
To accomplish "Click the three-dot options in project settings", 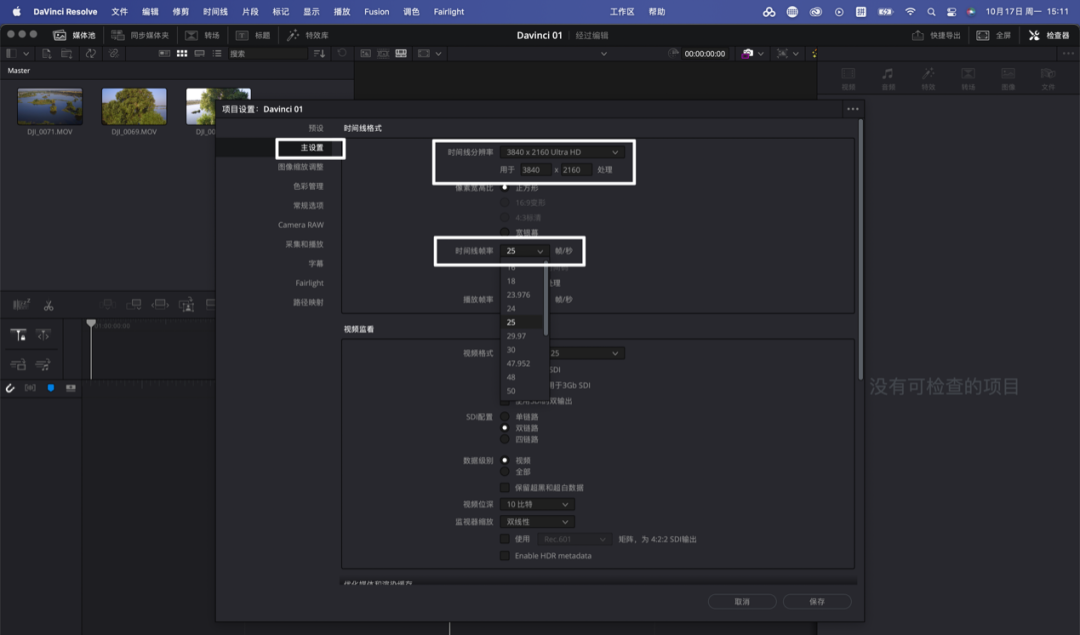I will [x=853, y=109].
